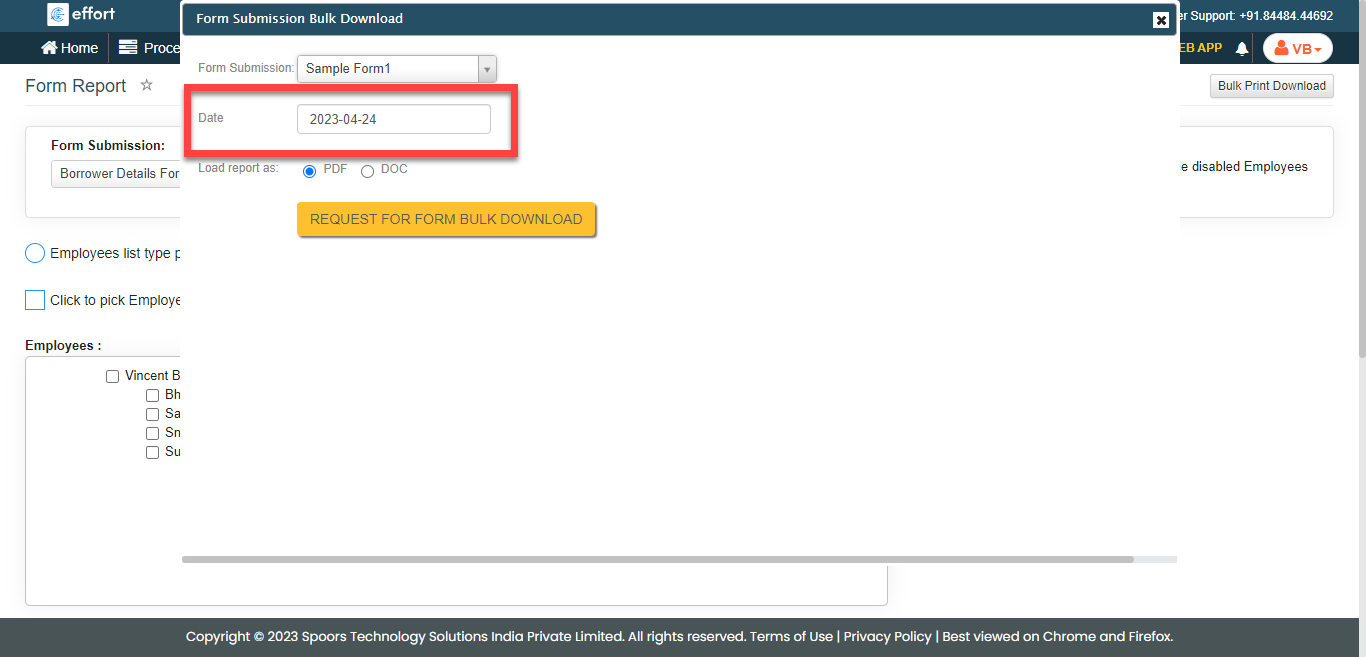Select DOC as report format
Viewport: 1366px width, 657px height.
[x=367, y=170]
